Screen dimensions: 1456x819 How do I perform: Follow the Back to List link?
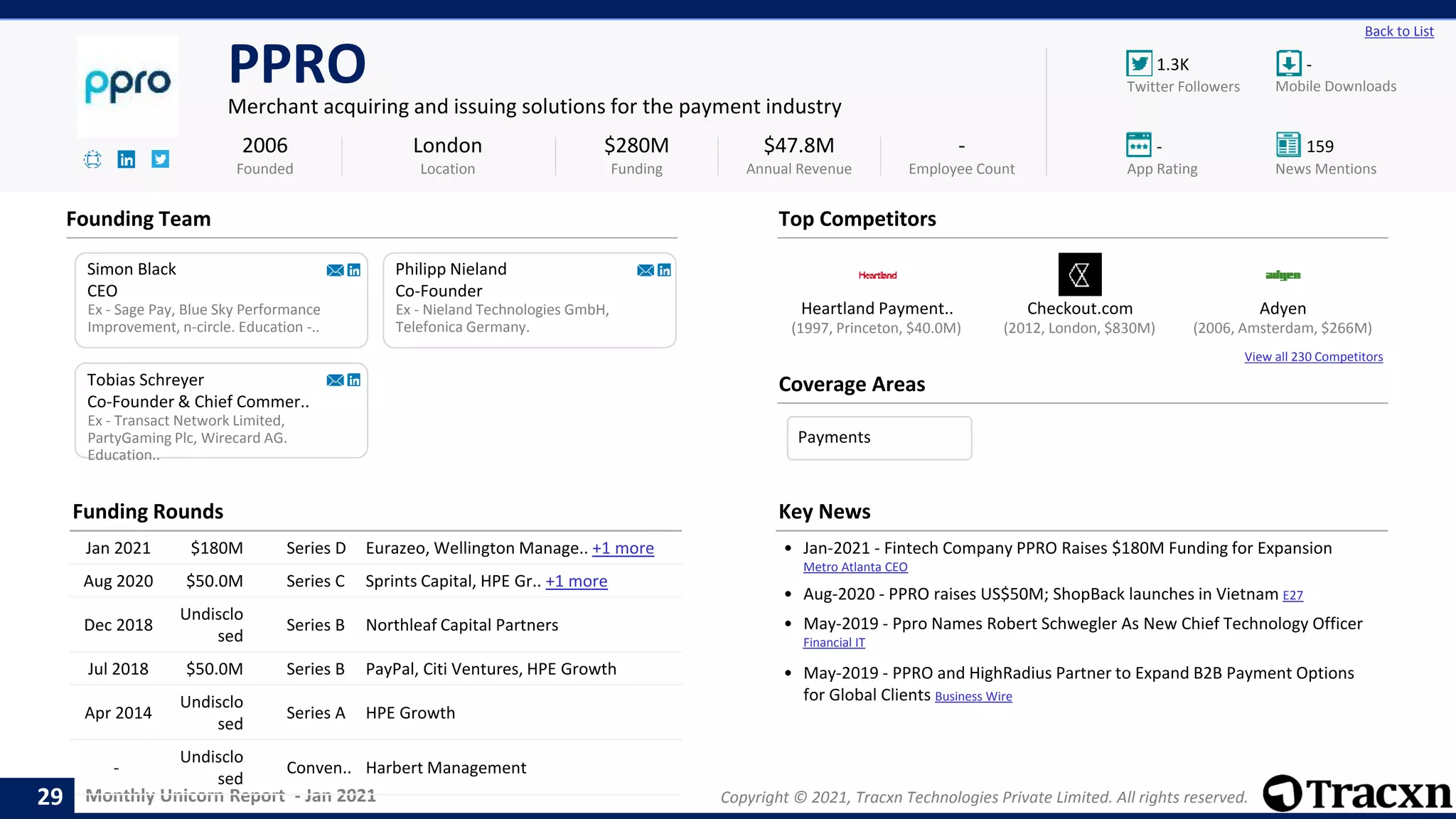point(1399,31)
